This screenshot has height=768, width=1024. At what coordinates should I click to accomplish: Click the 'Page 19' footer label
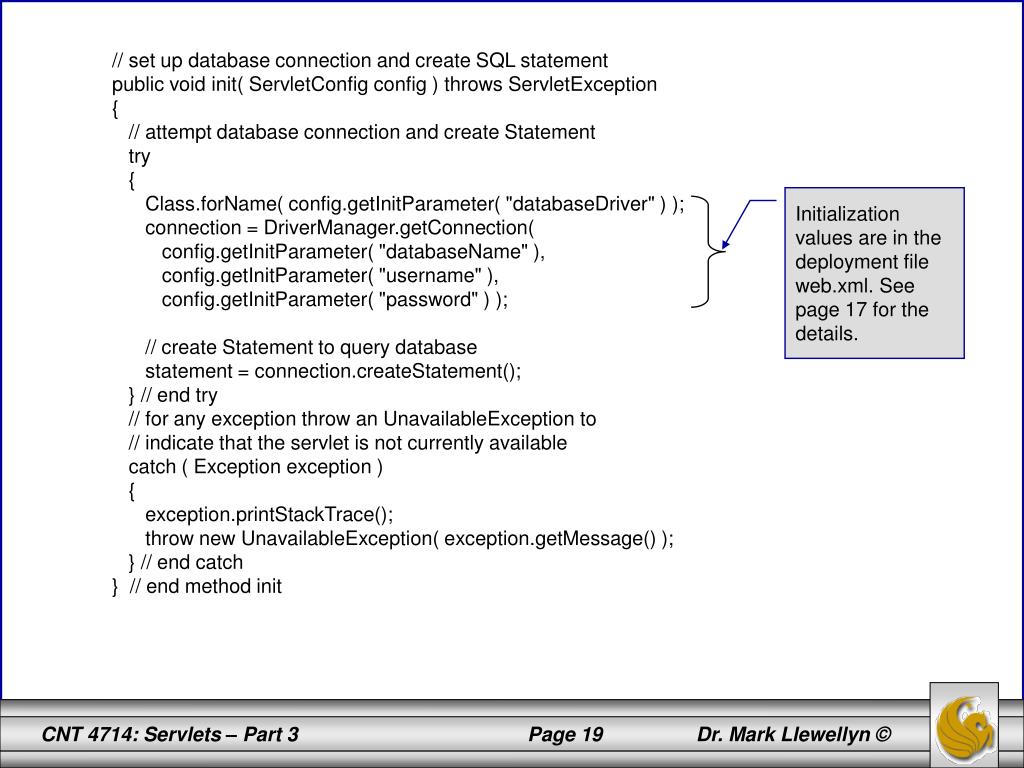(566, 734)
